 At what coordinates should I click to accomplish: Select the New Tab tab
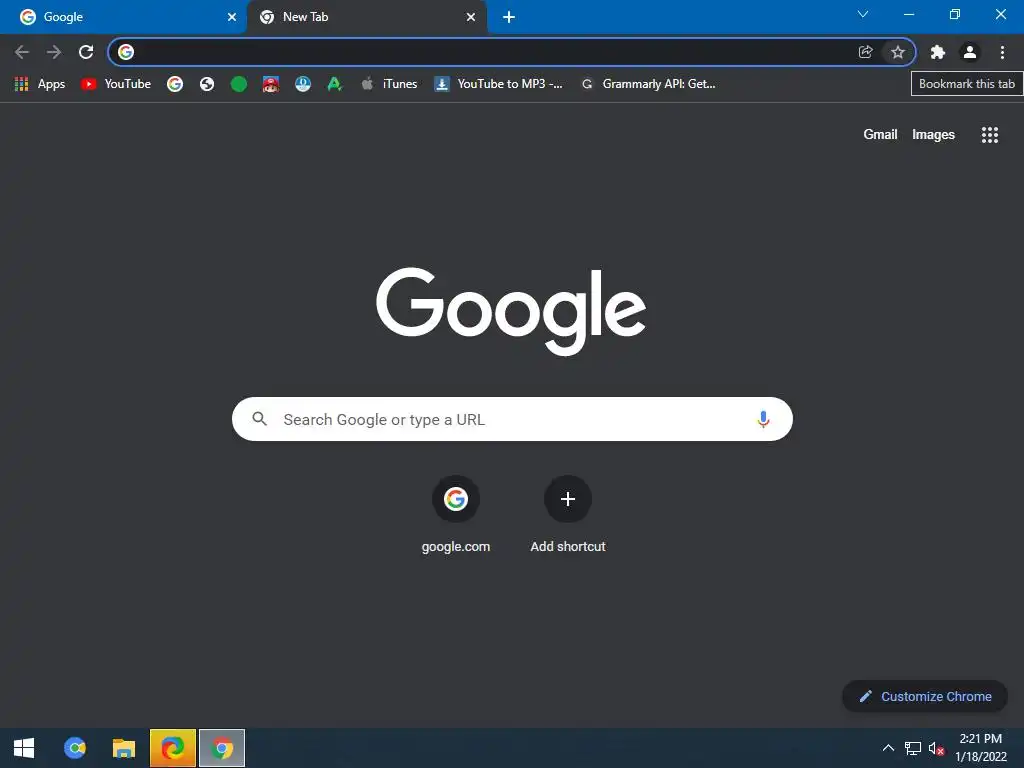[366, 17]
